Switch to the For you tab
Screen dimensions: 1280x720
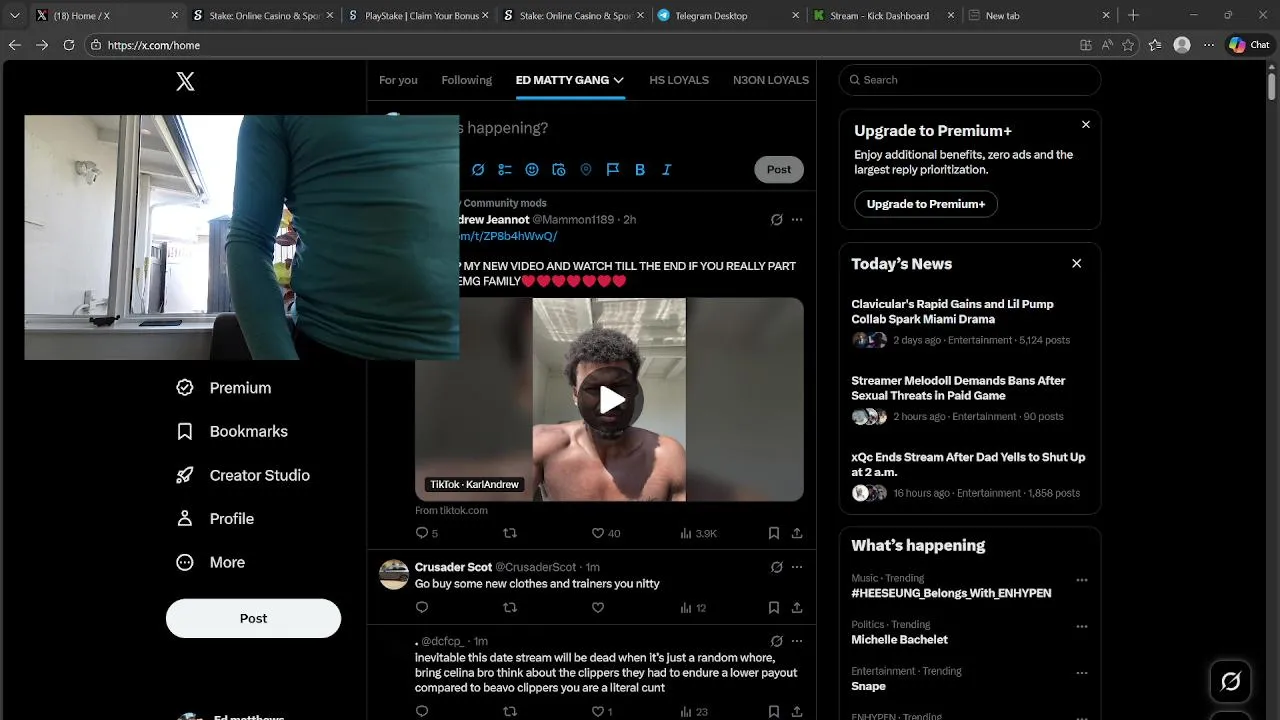click(x=398, y=80)
